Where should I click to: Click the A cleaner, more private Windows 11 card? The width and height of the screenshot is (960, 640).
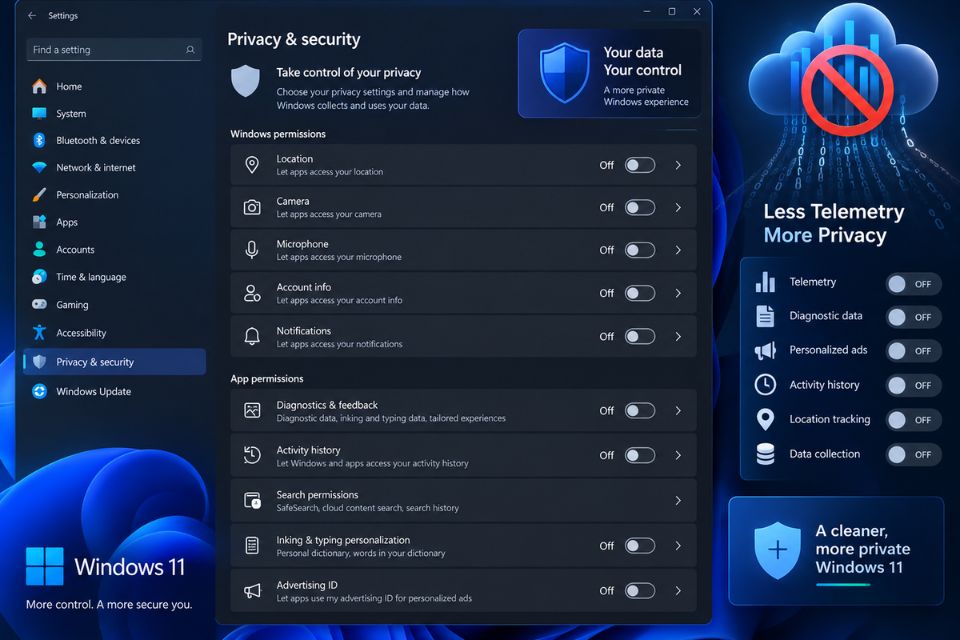pos(836,551)
